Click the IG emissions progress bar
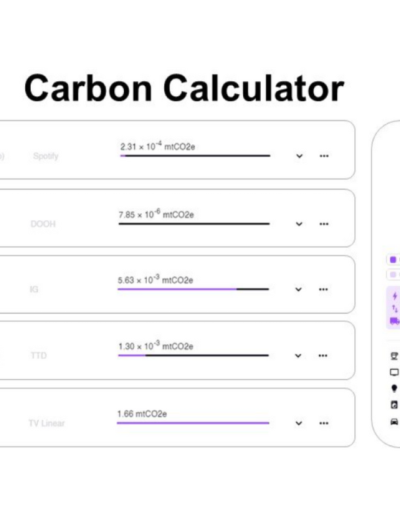400x516 pixels. 193,289
